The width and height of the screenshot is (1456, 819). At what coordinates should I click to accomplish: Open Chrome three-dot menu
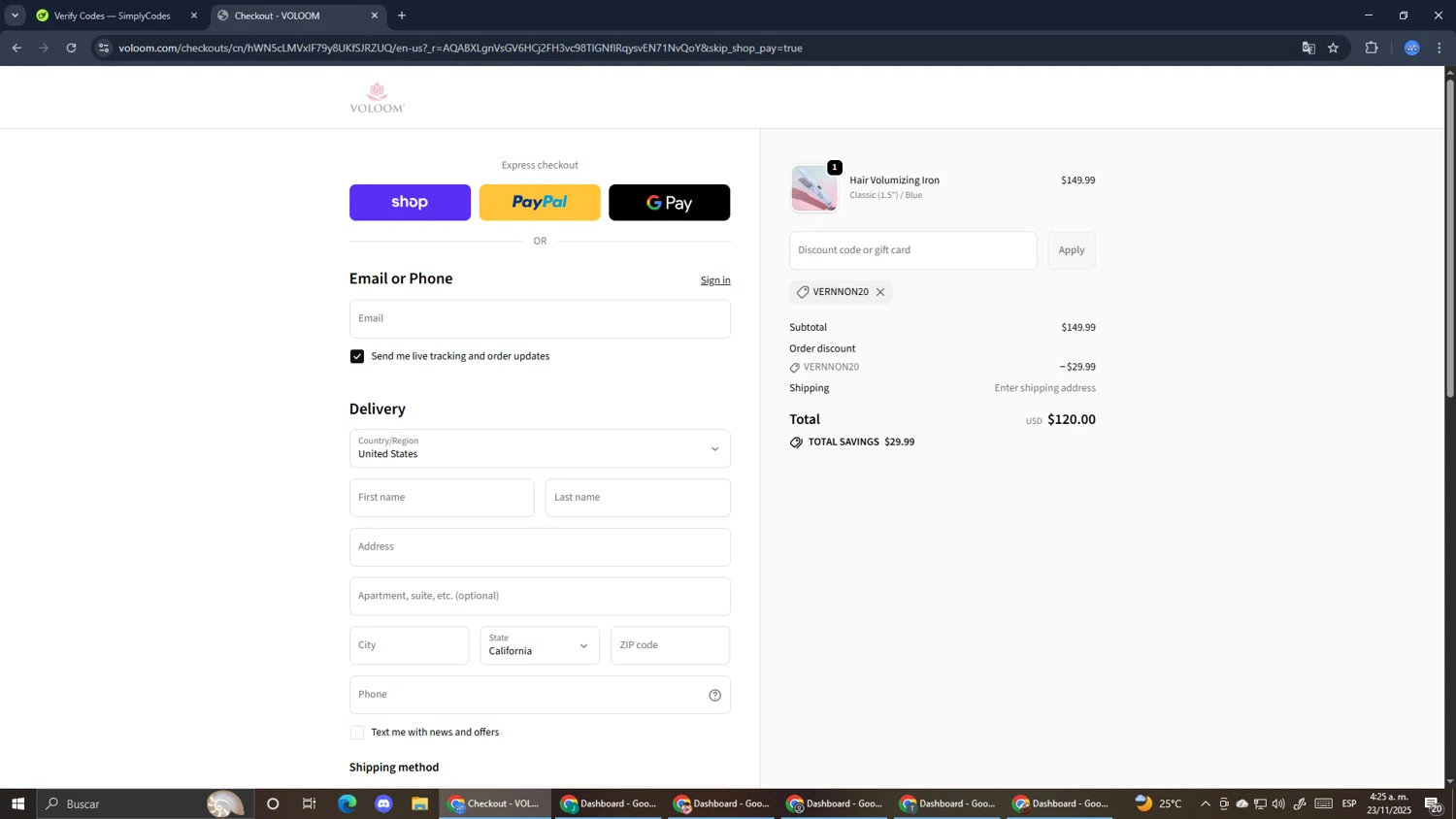[1440, 48]
